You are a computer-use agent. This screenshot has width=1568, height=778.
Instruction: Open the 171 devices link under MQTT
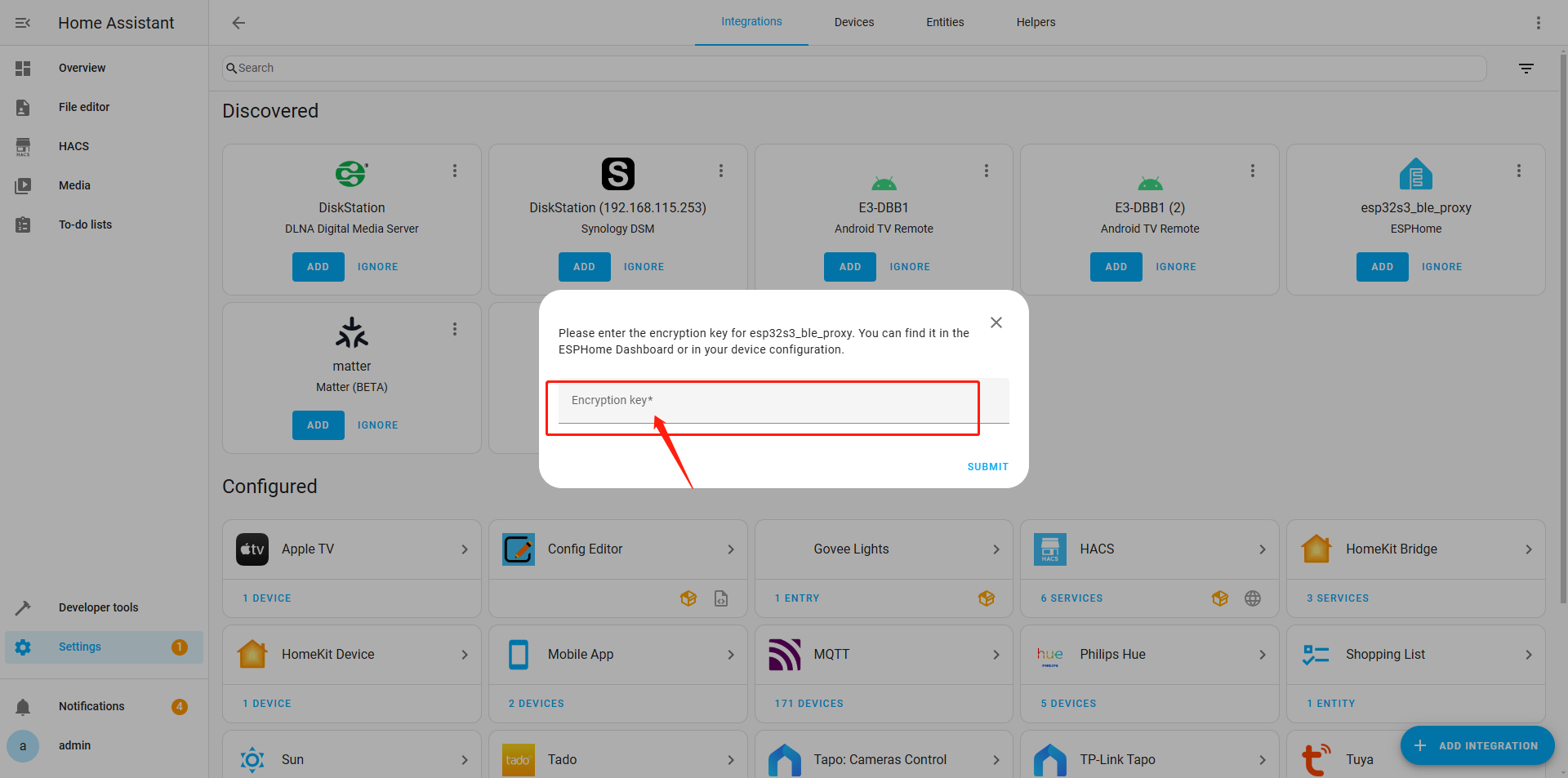[x=808, y=704]
